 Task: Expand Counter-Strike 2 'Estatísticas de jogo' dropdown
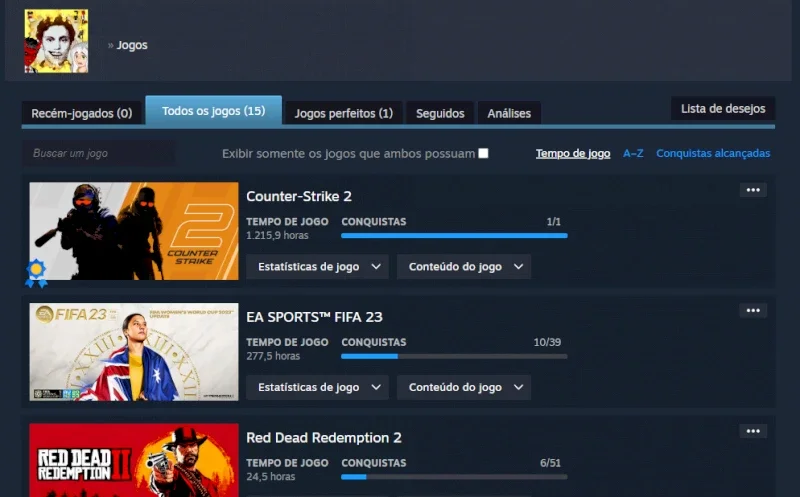click(317, 266)
